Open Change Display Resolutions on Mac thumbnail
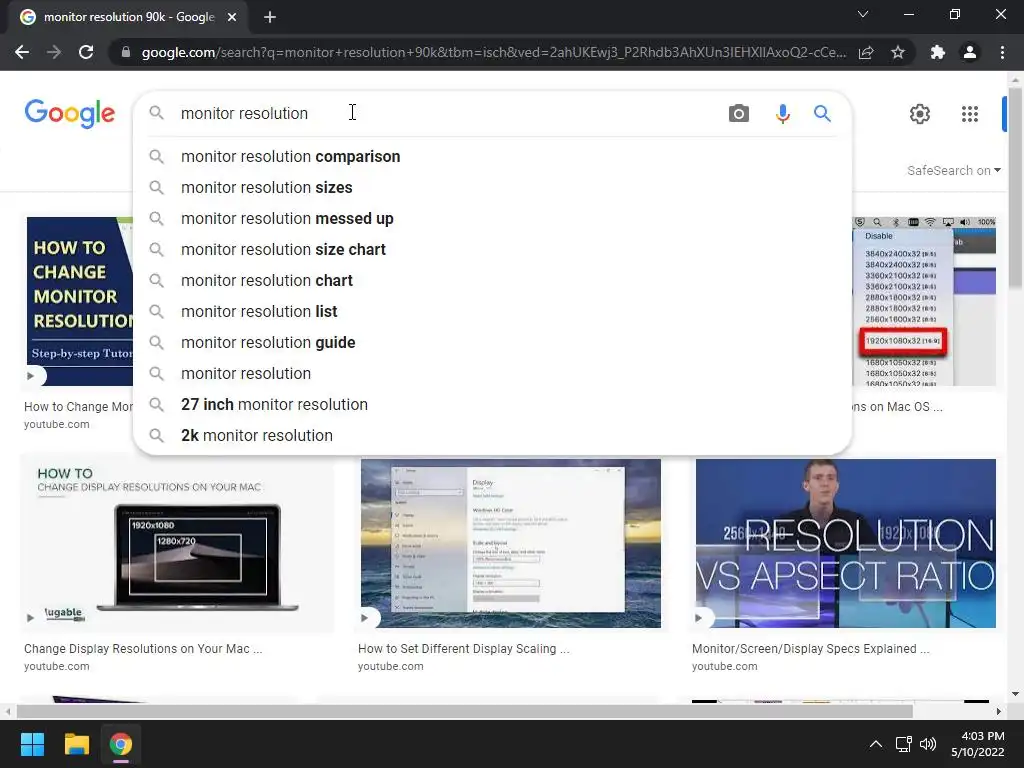 [x=177, y=543]
